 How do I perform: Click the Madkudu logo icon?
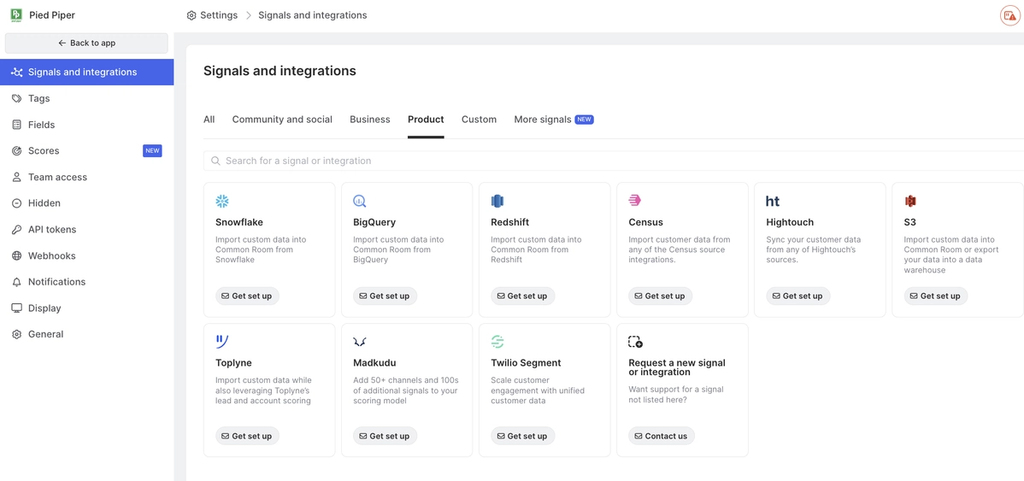point(360,342)
